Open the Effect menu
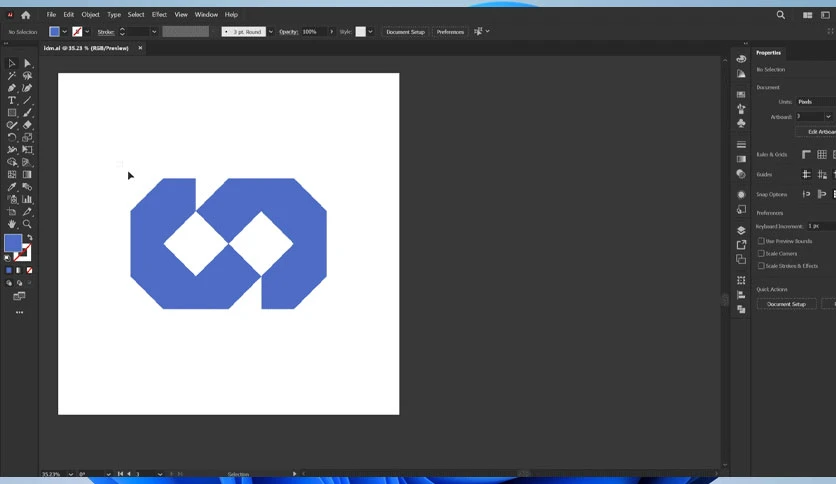Image resolution: width=836 pixels, height=484 pixels. (159, 15)
